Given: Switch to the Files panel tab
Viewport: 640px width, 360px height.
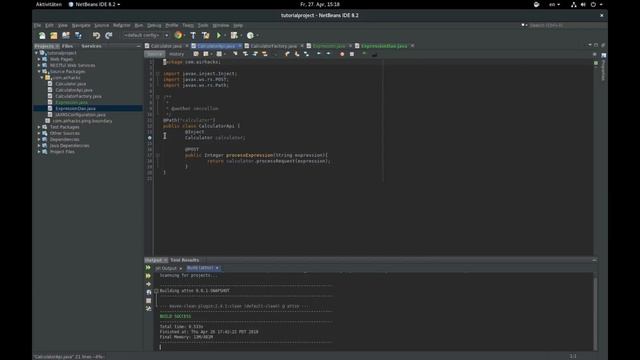Looking at the screenshot, I should tap(67, 46).
